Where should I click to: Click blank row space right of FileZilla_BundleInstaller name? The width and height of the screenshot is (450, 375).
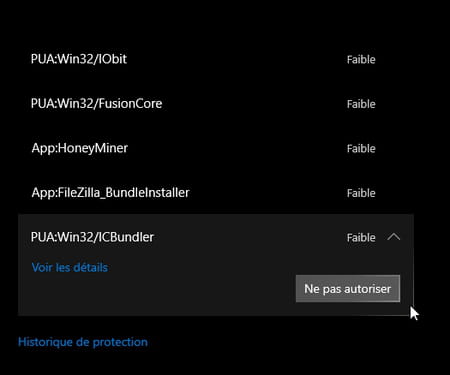tap(267, 193)
